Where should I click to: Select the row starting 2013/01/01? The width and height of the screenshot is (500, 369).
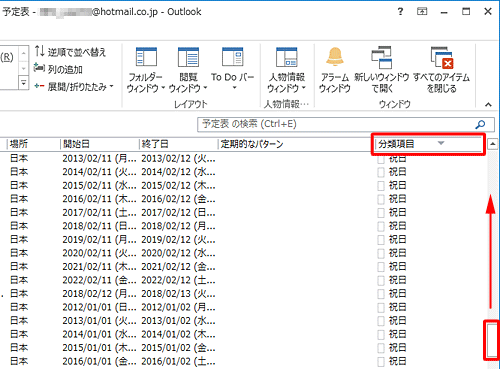pyautogui.click(x=243, y=321)
